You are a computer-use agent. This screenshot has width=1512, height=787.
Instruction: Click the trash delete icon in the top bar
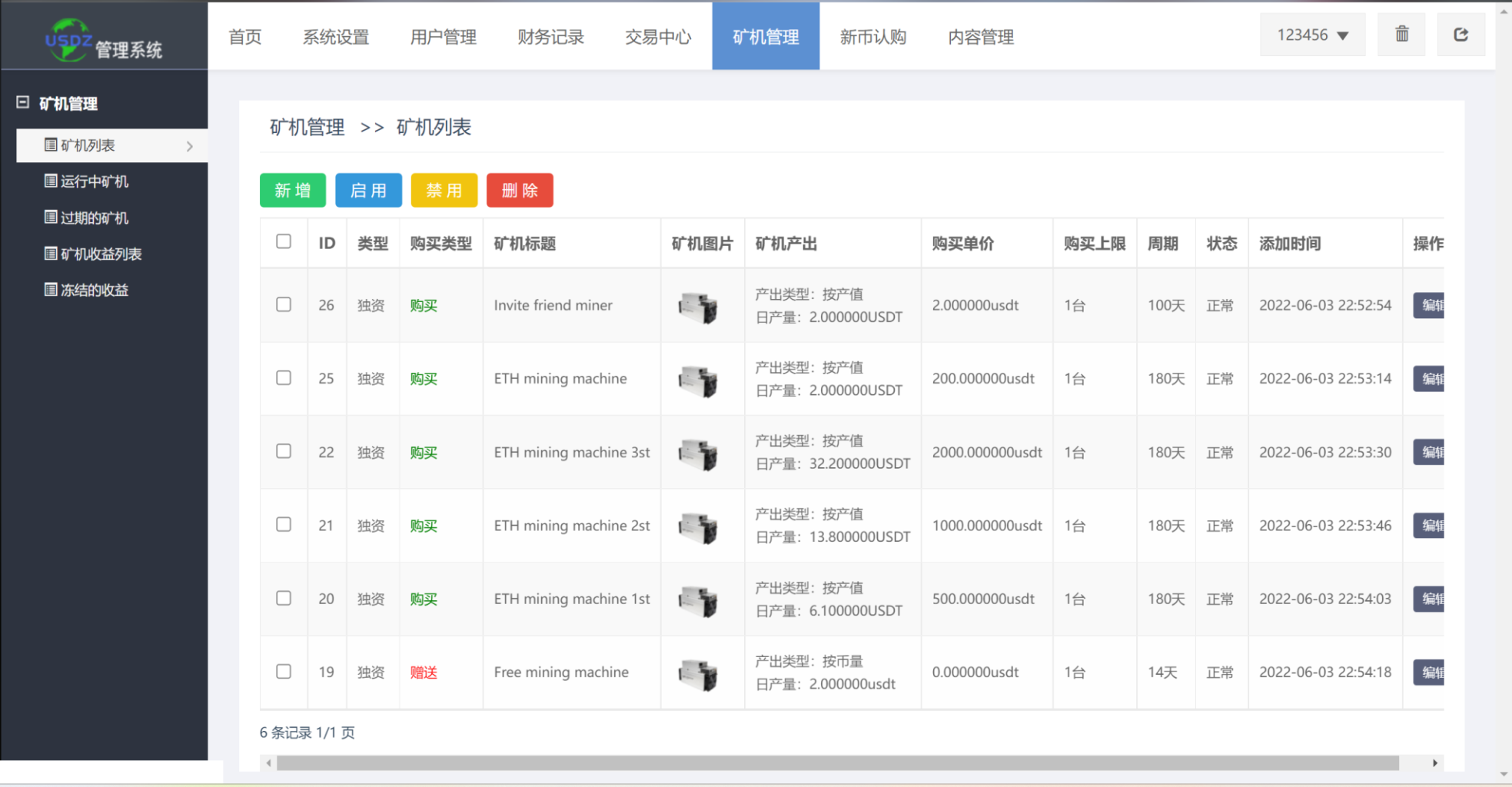pyautogui.click(x=1401, y=34)
